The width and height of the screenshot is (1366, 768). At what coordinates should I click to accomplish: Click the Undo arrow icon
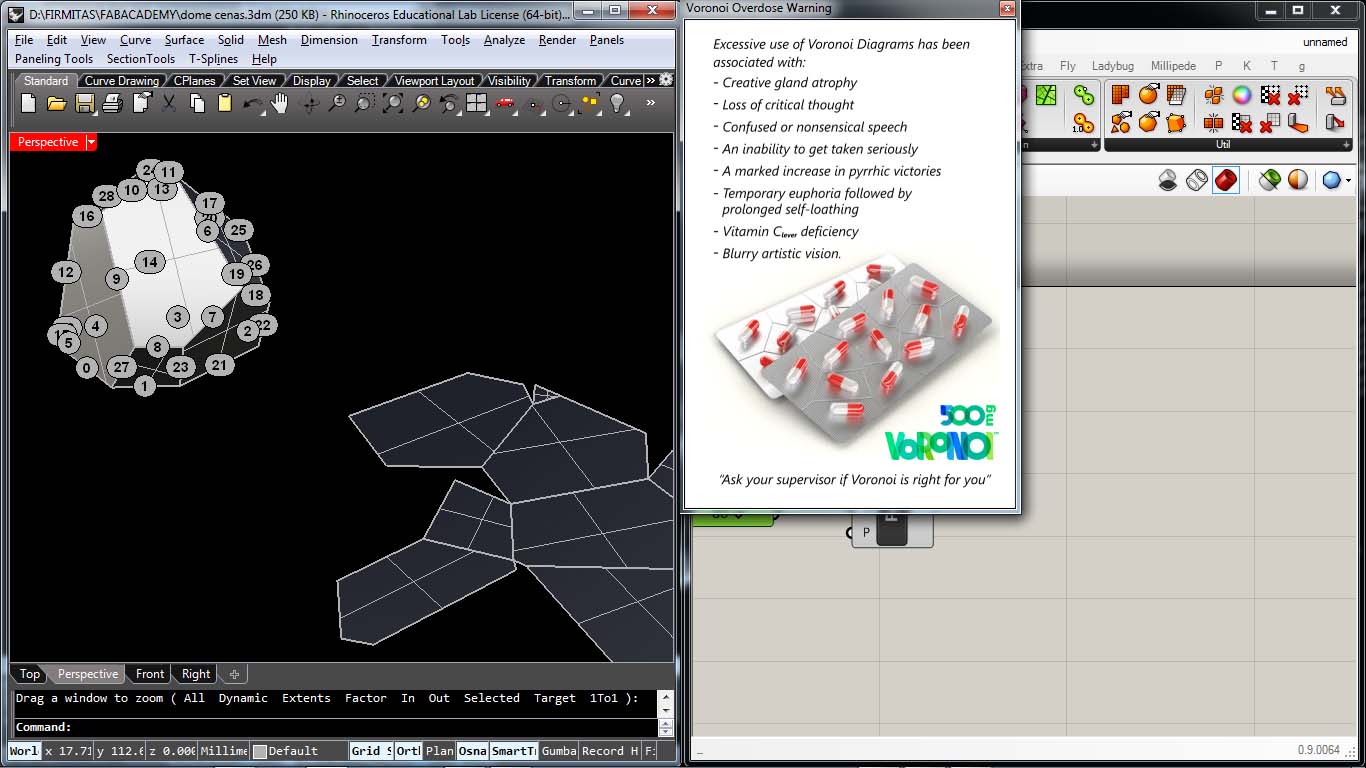[253, 103]
